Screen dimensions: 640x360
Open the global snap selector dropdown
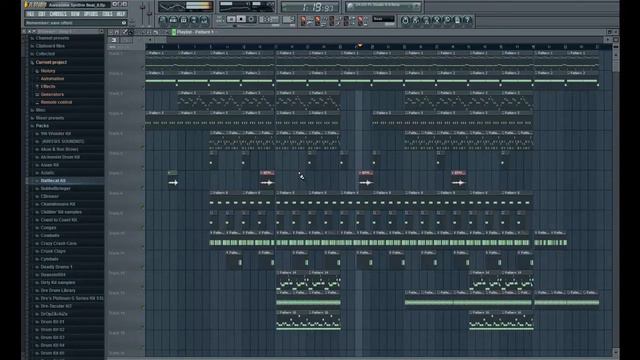pos(383,19)
